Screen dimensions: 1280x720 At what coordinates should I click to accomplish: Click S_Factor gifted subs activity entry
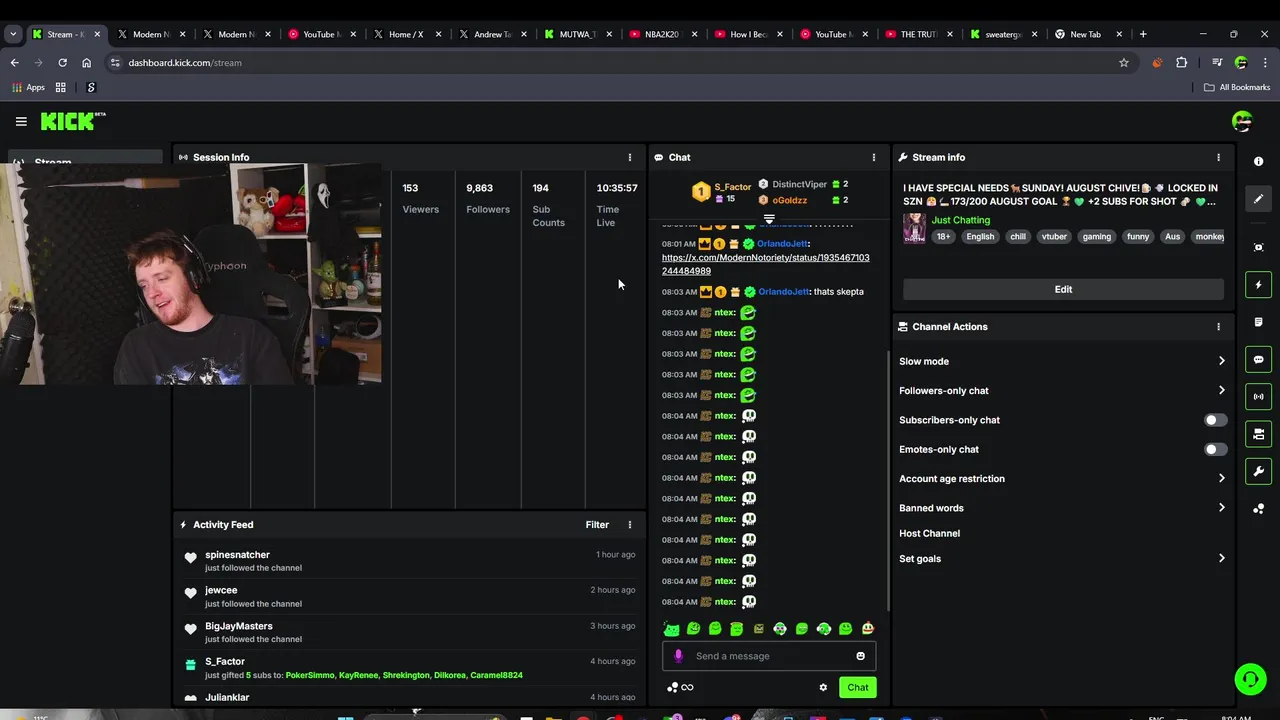[410, 668]
